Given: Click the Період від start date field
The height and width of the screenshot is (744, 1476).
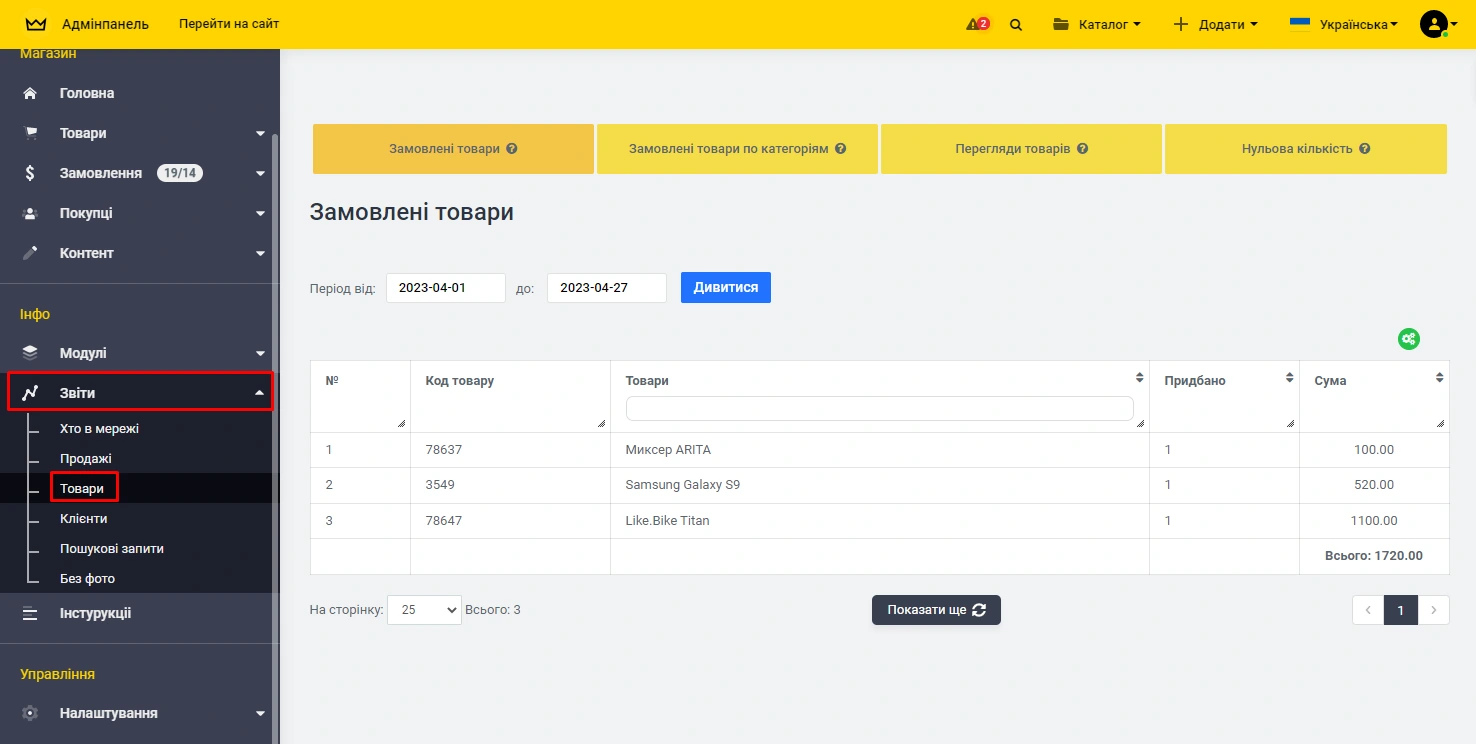Looking at the screenshot, I should pyautogui.click(x=445, y=288).
